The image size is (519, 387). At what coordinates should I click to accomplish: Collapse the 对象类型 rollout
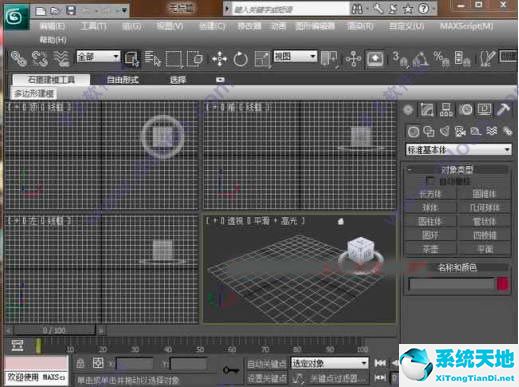457,170
